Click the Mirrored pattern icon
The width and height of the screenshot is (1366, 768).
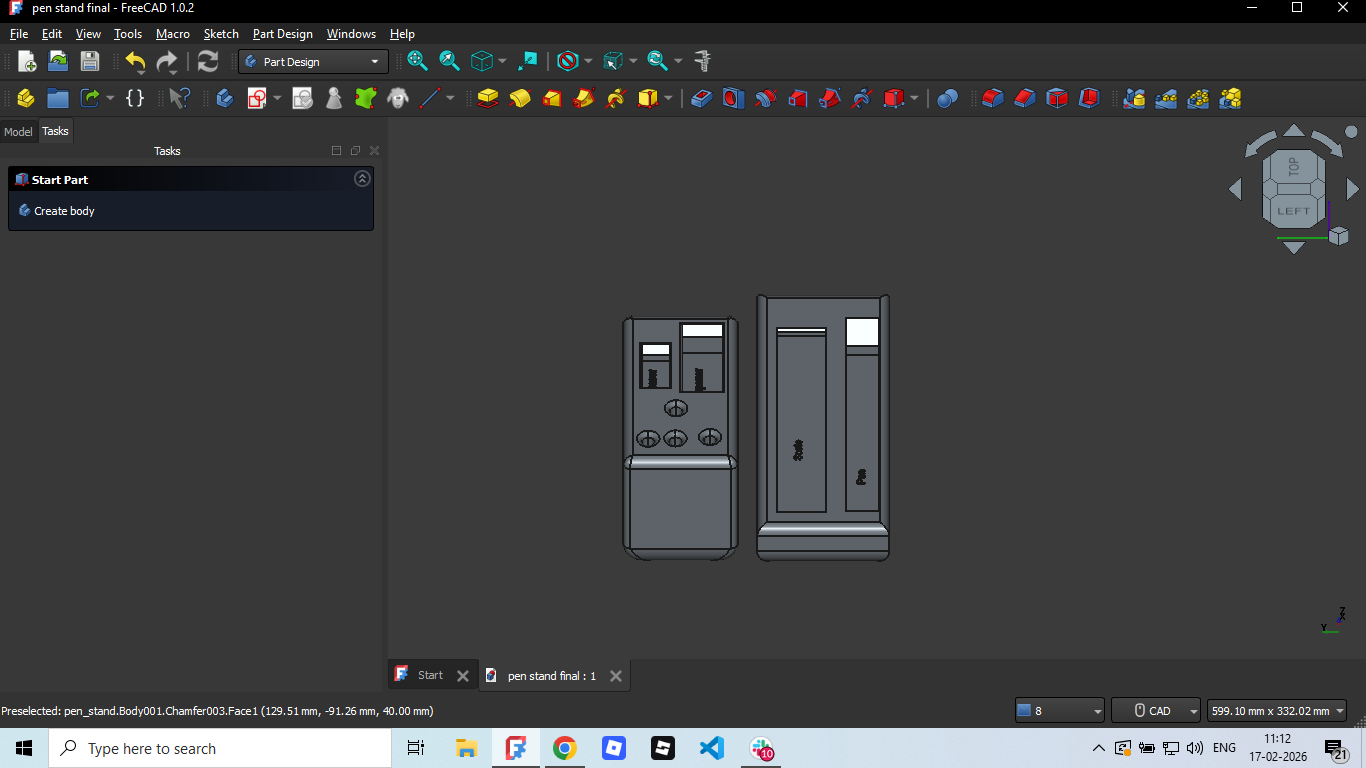click(x=1134, y=98)
